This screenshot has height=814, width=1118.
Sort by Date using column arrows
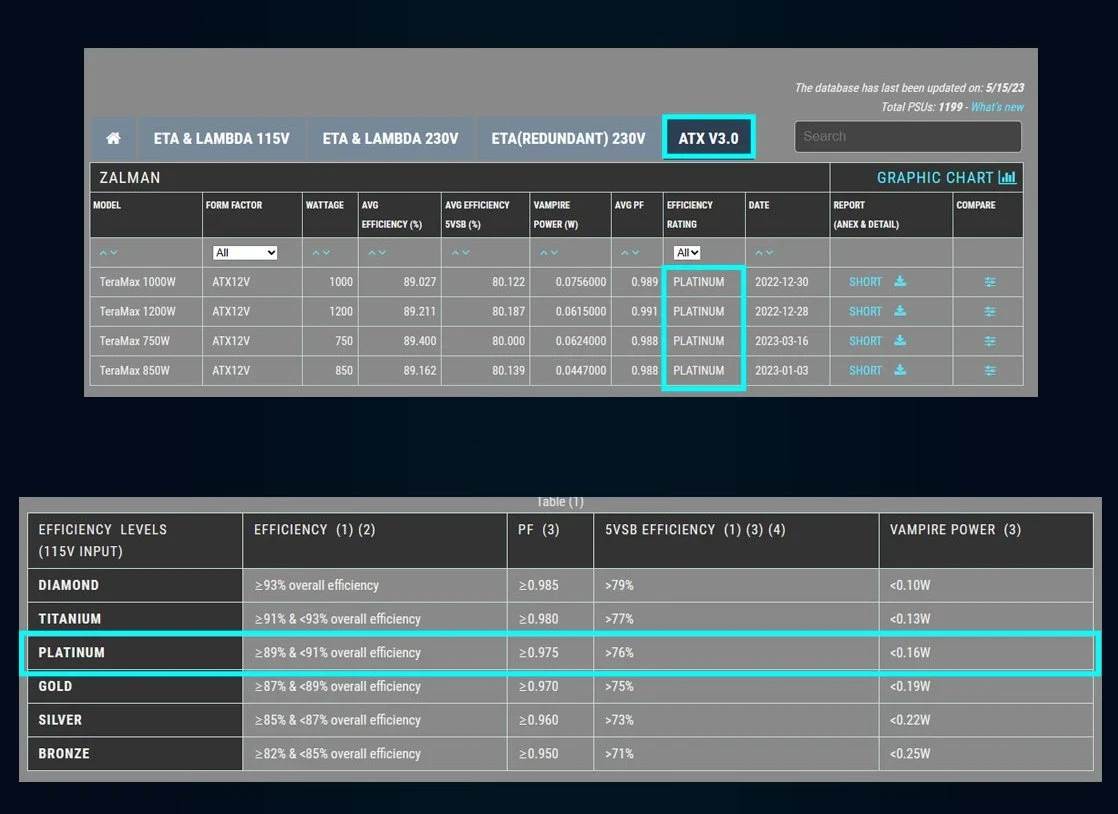coord(765,253)
